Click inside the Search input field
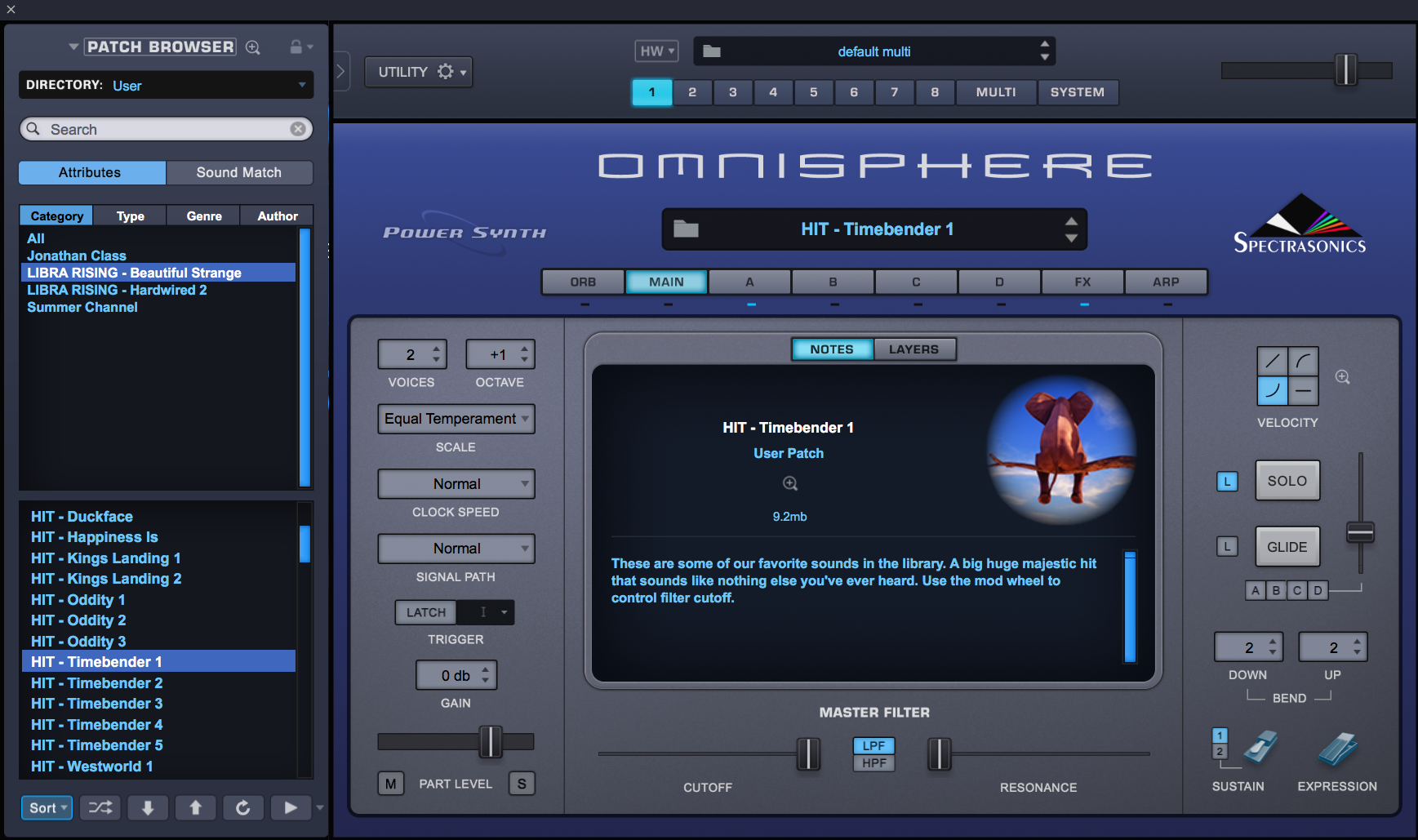The height and width of the screenshot is (840, 1418). pyautogui.click(x=167, y=129)
